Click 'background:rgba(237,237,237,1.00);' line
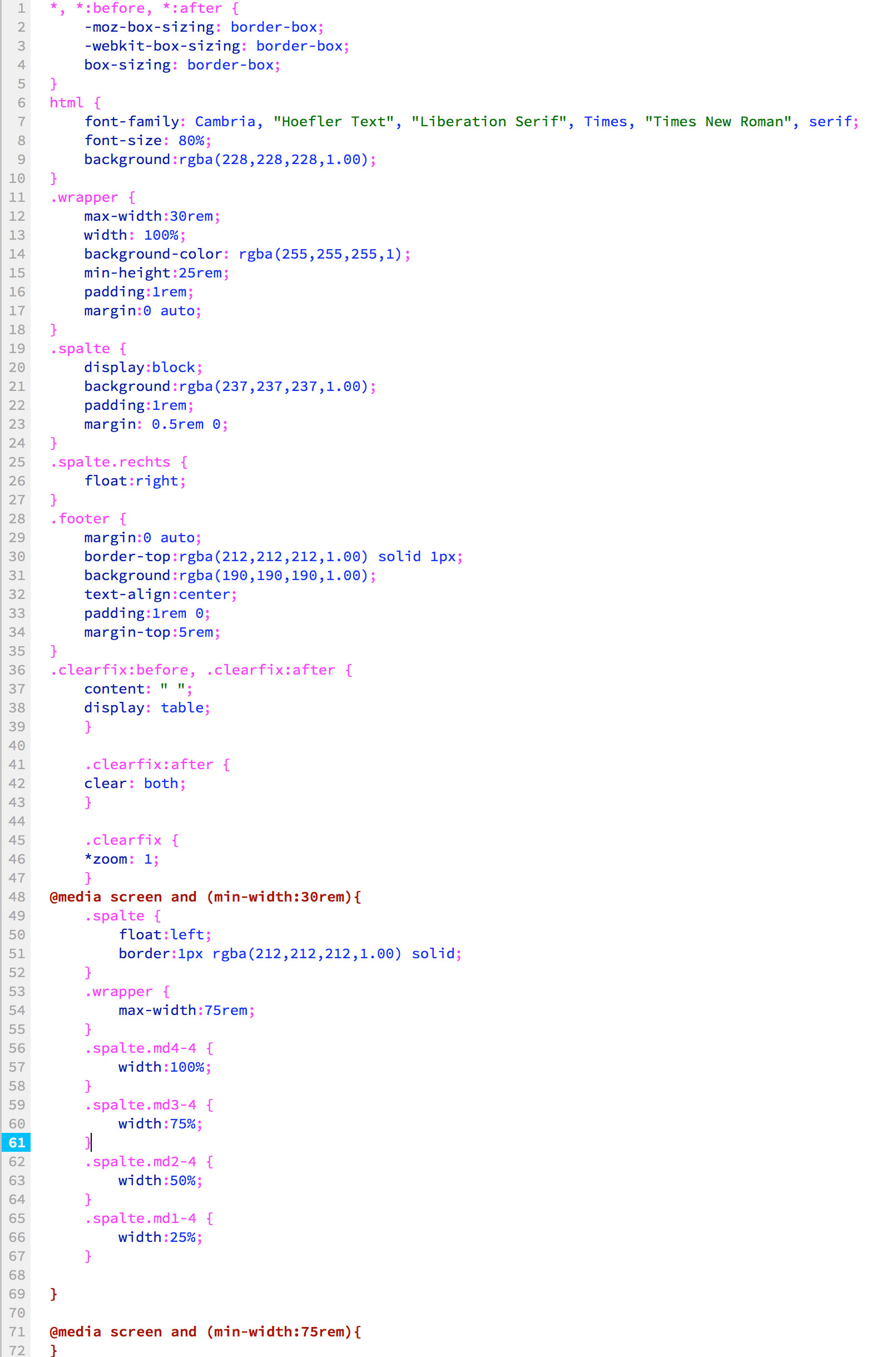 click(230, 387)
